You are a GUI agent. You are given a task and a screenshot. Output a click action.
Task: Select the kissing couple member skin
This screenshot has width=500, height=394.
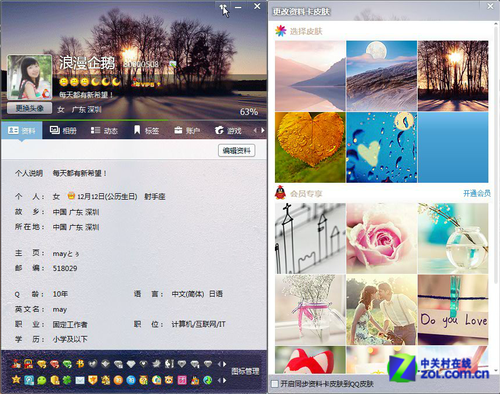point(382,310)
